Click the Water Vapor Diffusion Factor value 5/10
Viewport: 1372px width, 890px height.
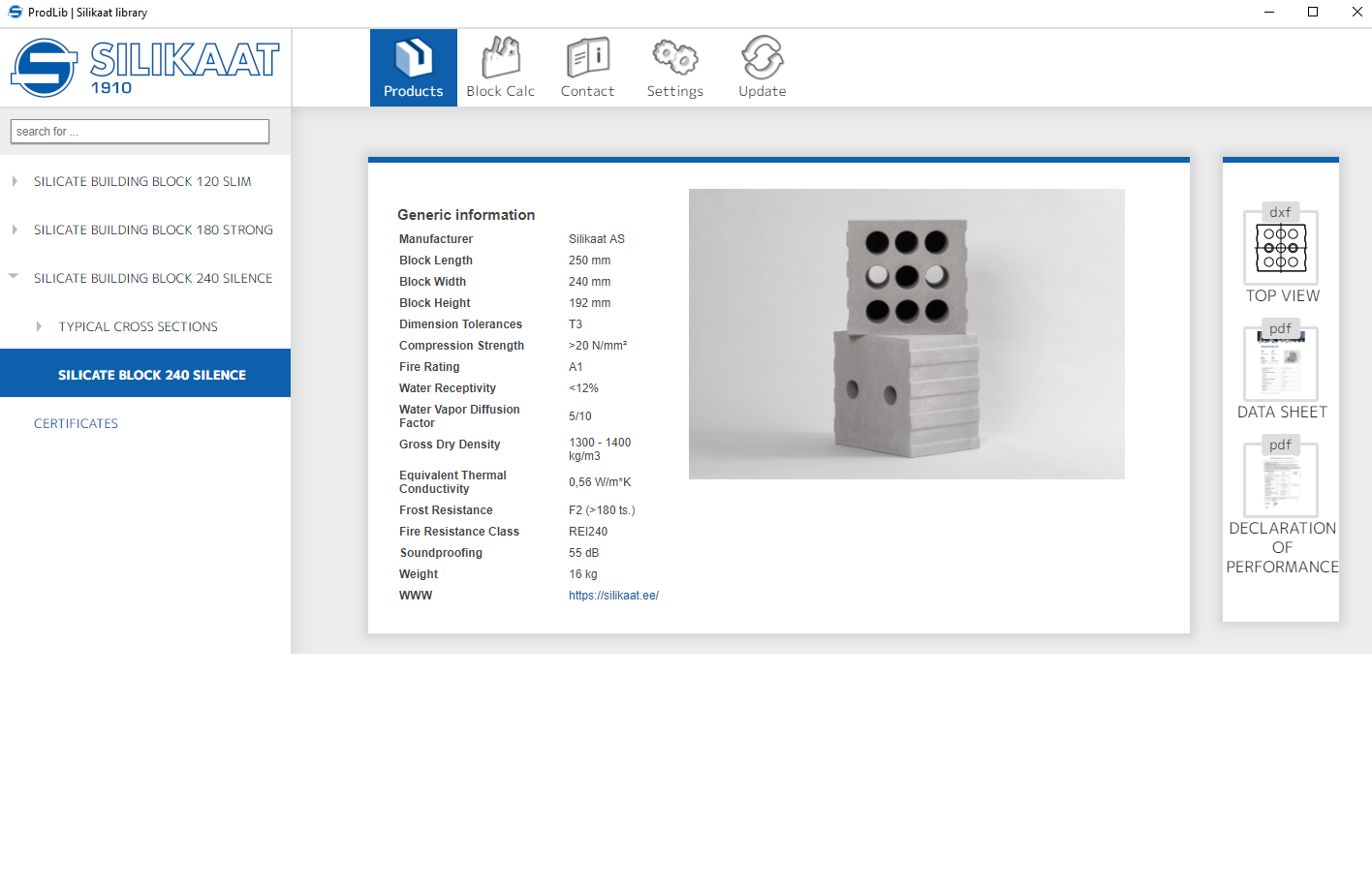(x=579, y=416)
